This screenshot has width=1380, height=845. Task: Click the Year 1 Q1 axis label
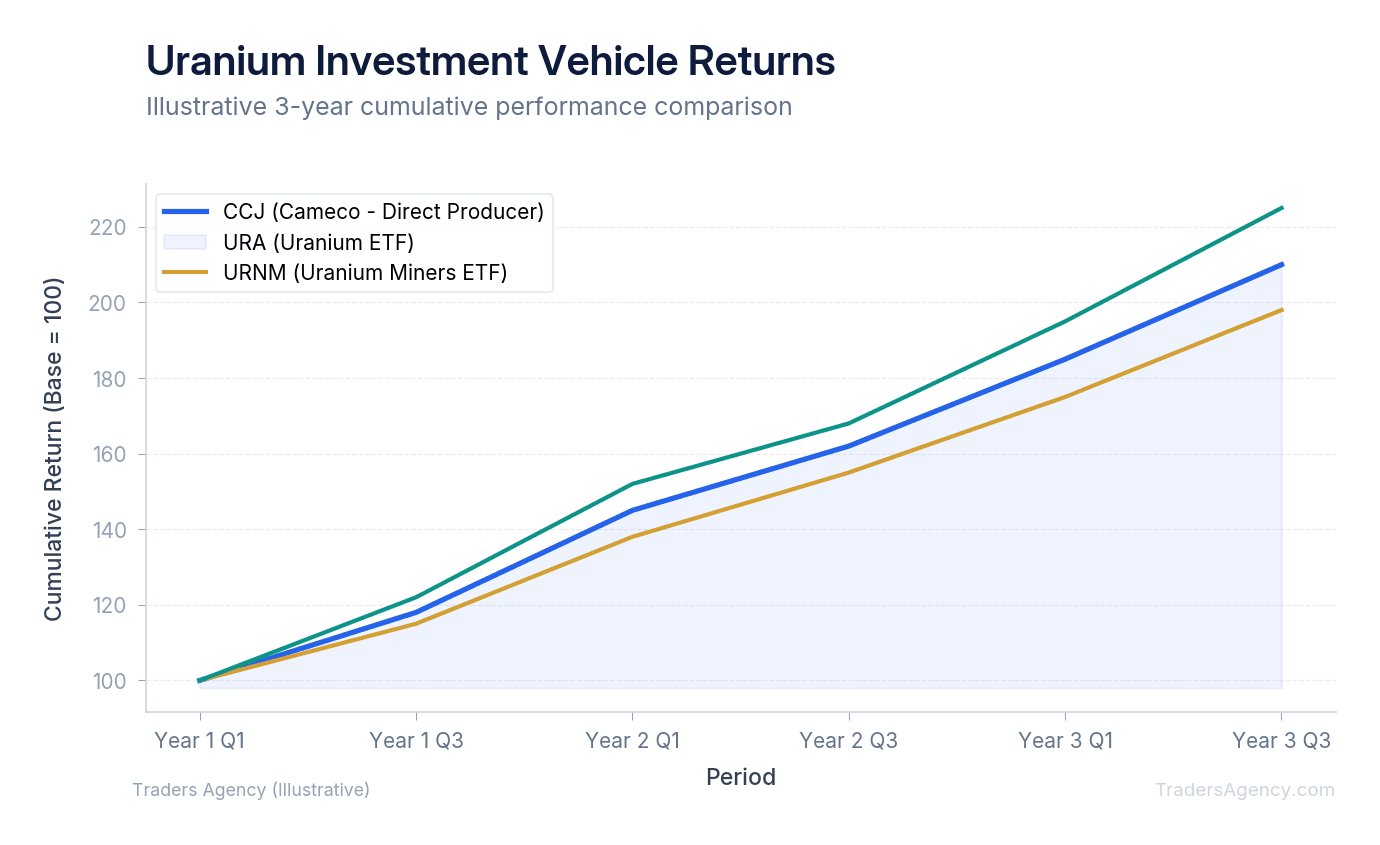point(200,740)
